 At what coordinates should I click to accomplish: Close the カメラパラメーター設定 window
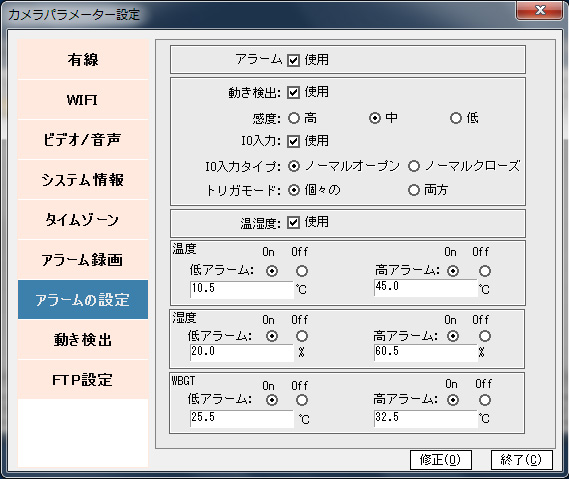540,10
